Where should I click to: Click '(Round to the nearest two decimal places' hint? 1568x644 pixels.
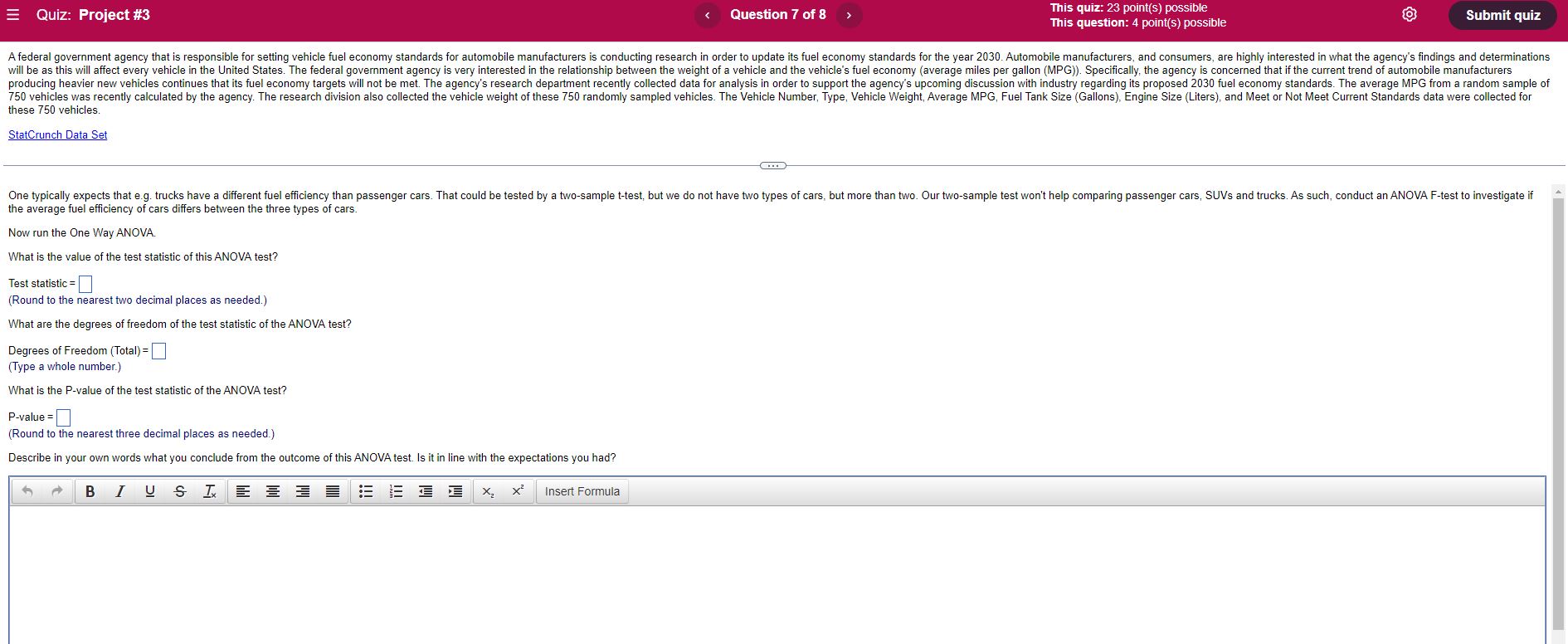click(x=138, y=300)
